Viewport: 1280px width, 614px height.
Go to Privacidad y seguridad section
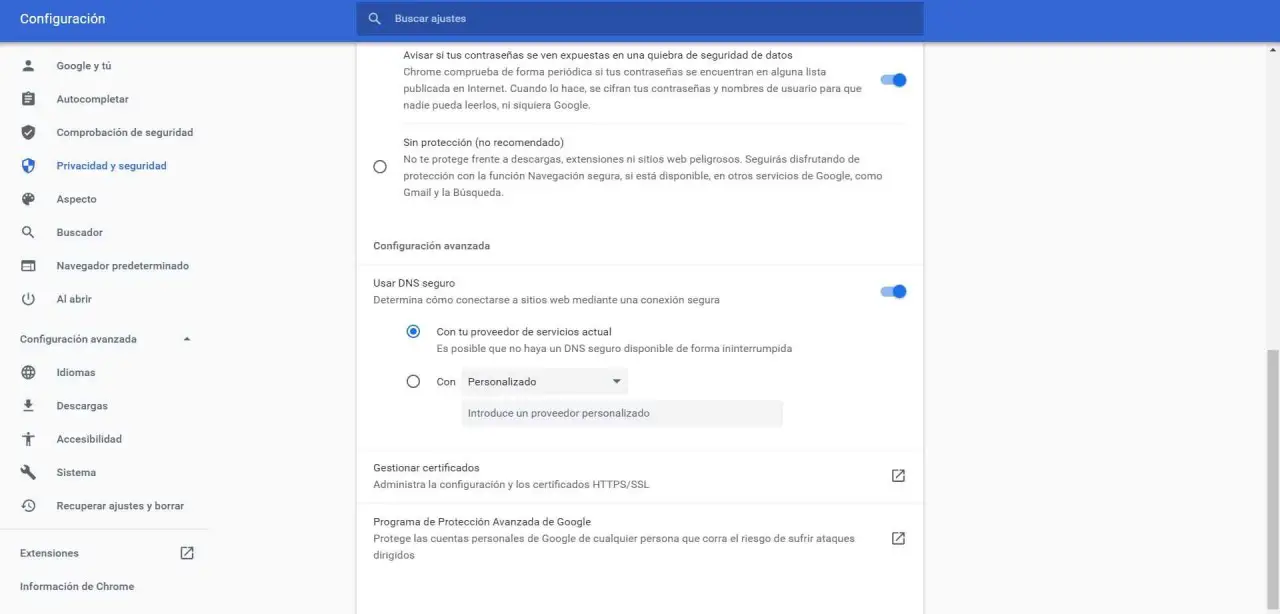[111, 166]
